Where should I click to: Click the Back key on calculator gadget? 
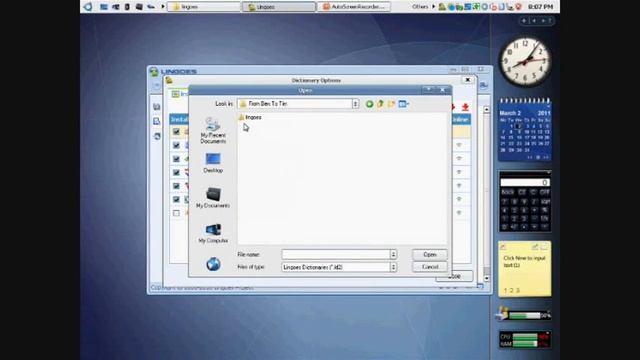507,192
